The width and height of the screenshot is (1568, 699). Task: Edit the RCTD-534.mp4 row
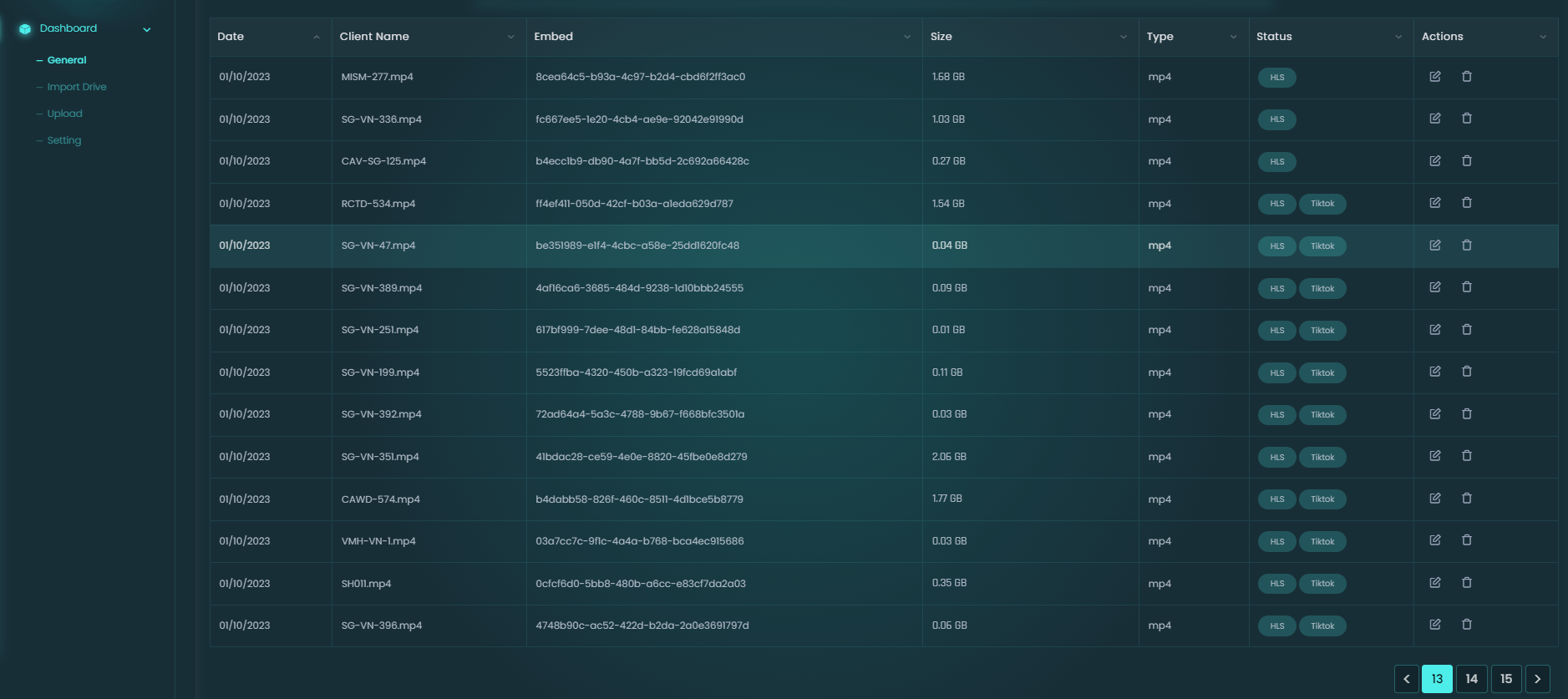click(x=1435, y=203)
